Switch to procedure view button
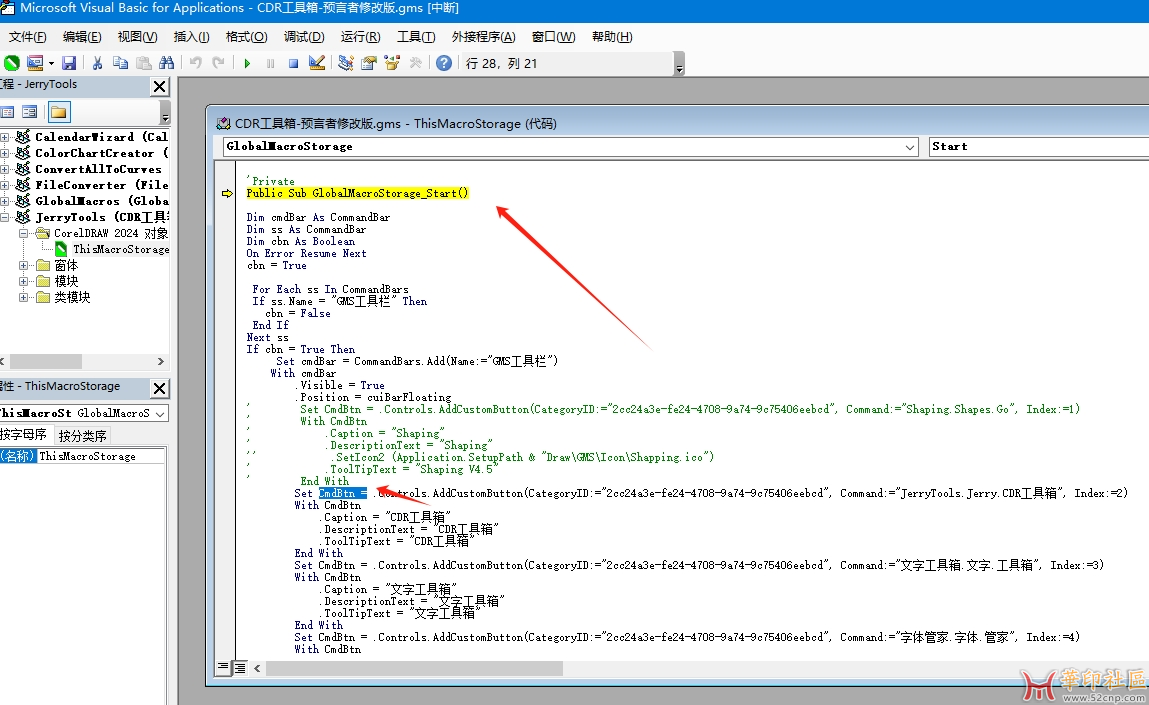 pos(223,667)
